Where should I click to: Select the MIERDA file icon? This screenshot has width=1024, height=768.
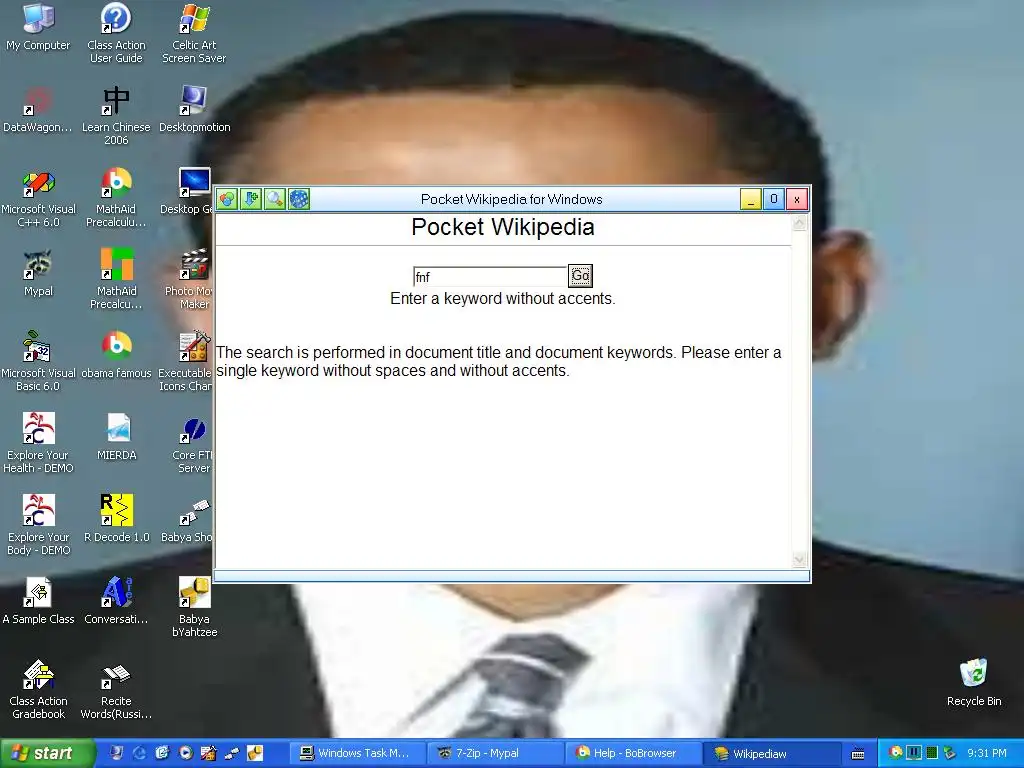[x=116, y=438]
